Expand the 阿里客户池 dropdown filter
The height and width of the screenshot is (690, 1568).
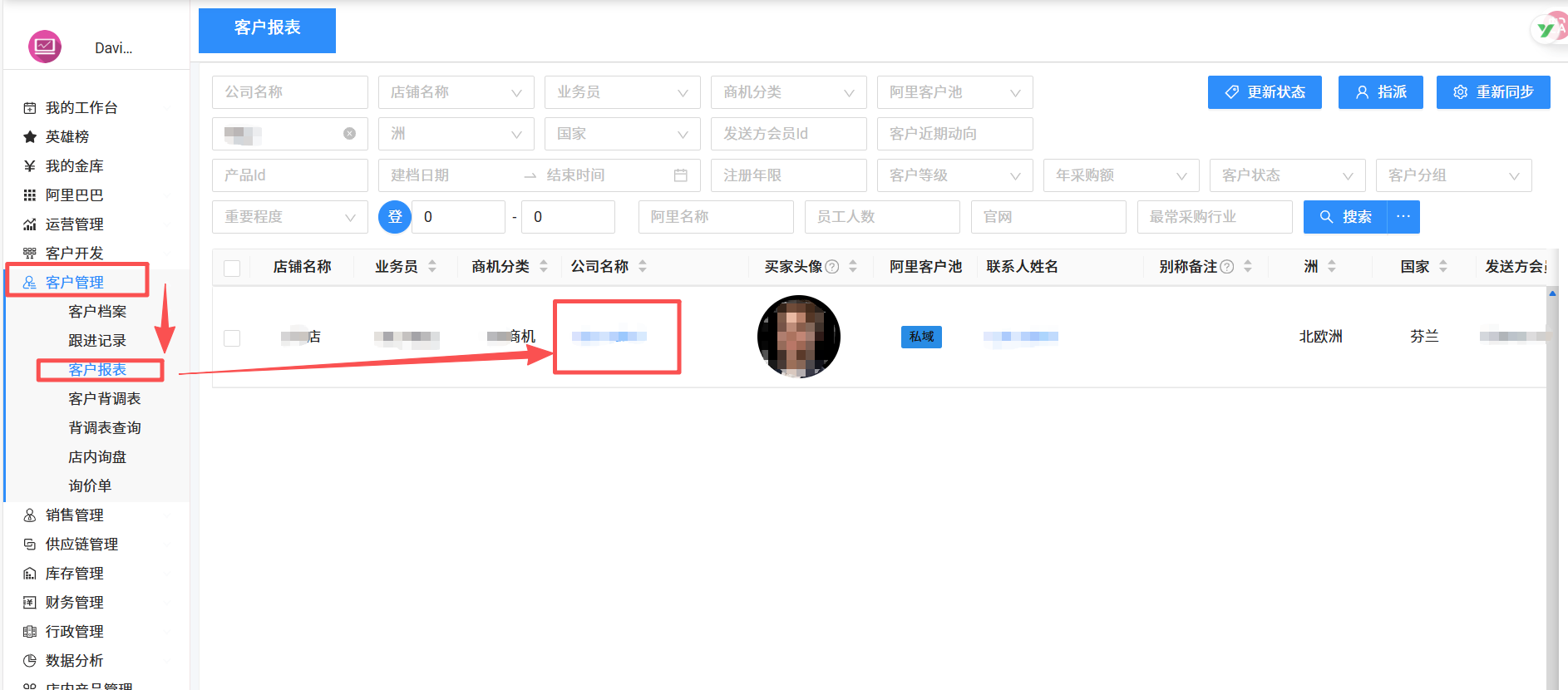[955, 92]
